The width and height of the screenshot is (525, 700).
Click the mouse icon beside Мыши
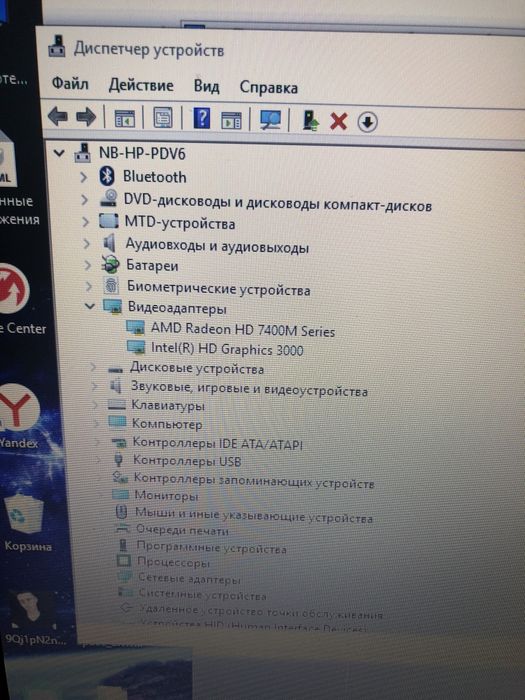point(121,512)
